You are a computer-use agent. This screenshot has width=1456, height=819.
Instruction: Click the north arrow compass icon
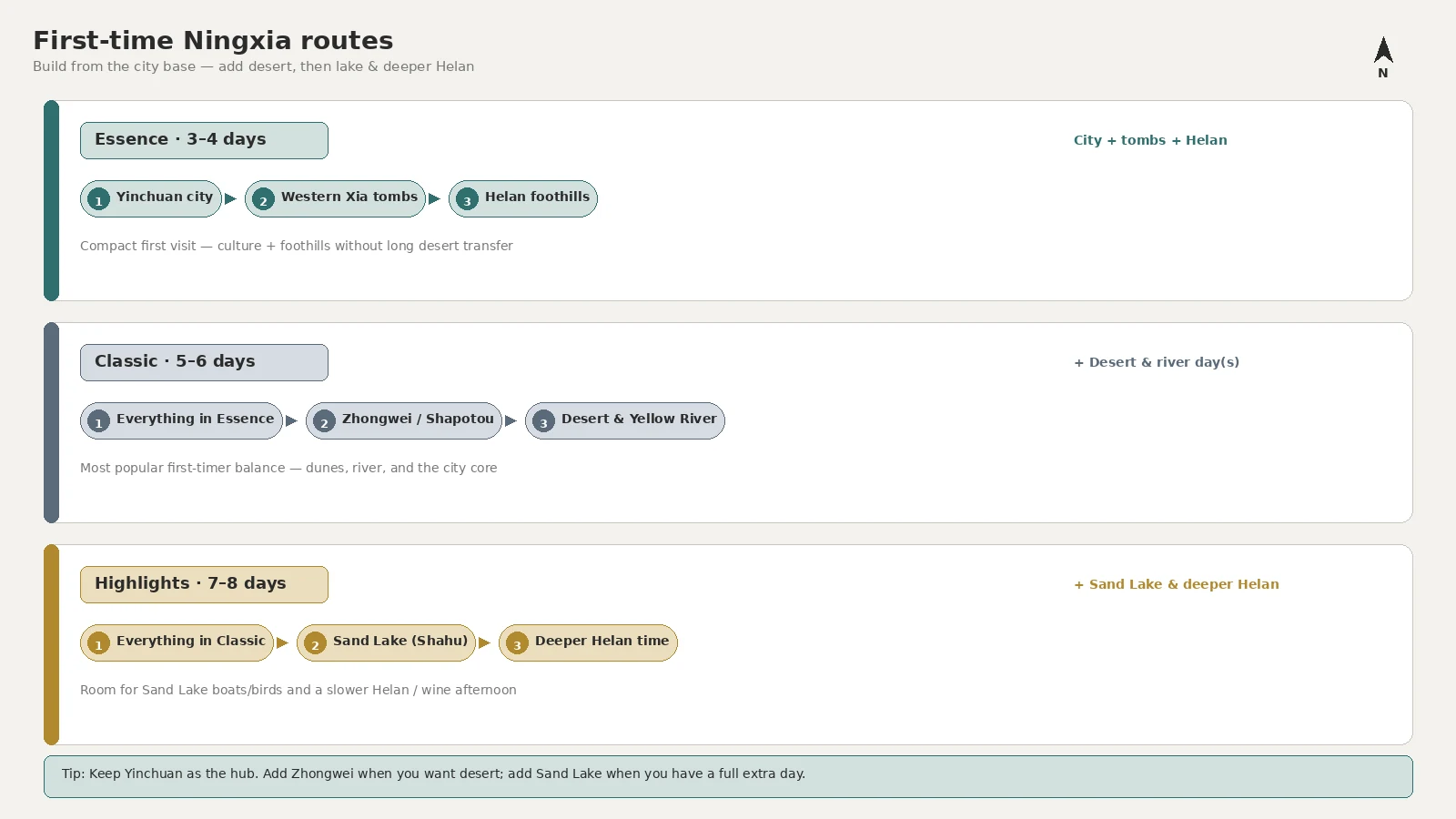point(1383,57)
